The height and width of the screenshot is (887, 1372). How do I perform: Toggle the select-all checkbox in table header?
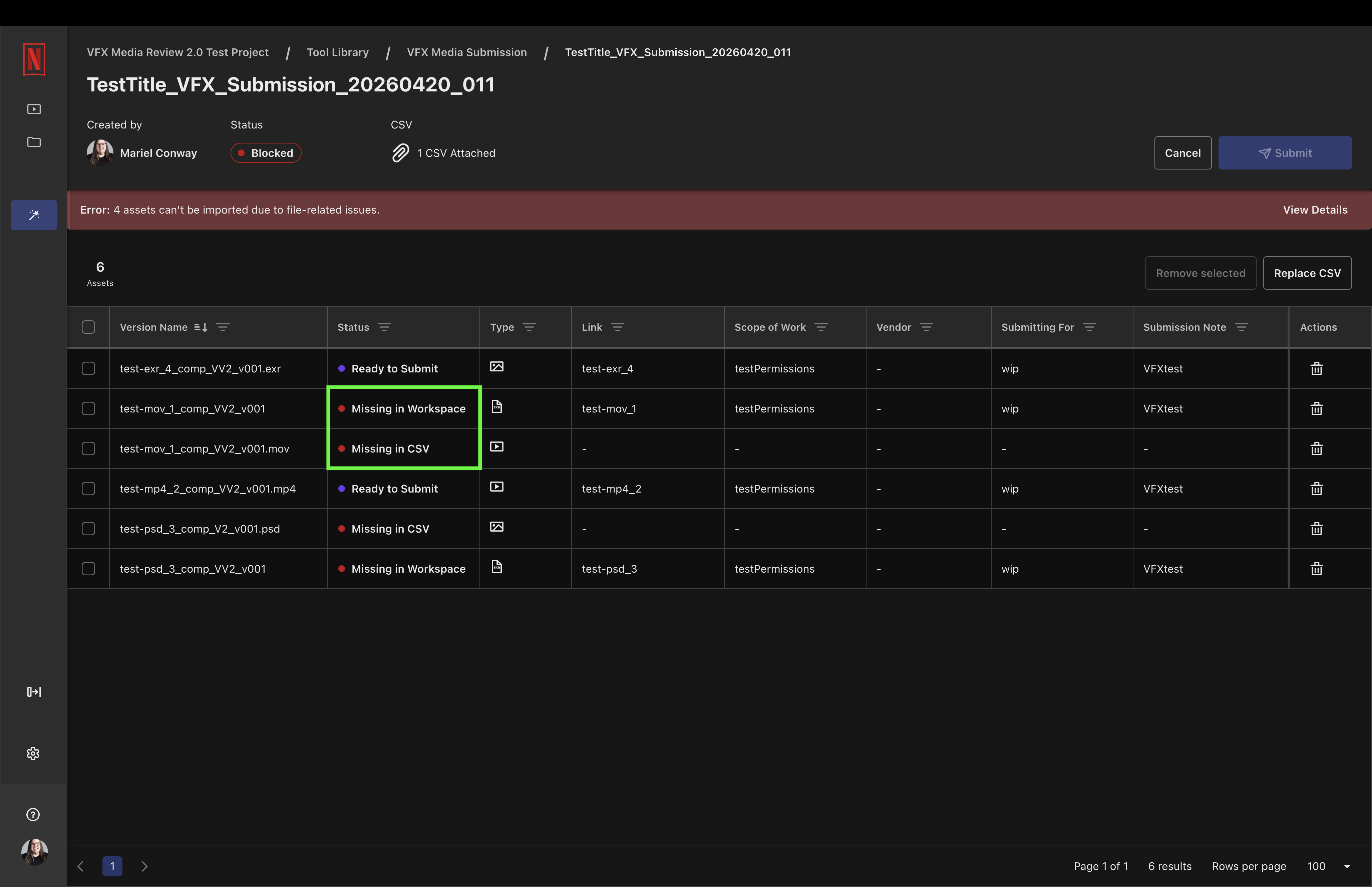point(88,327)
